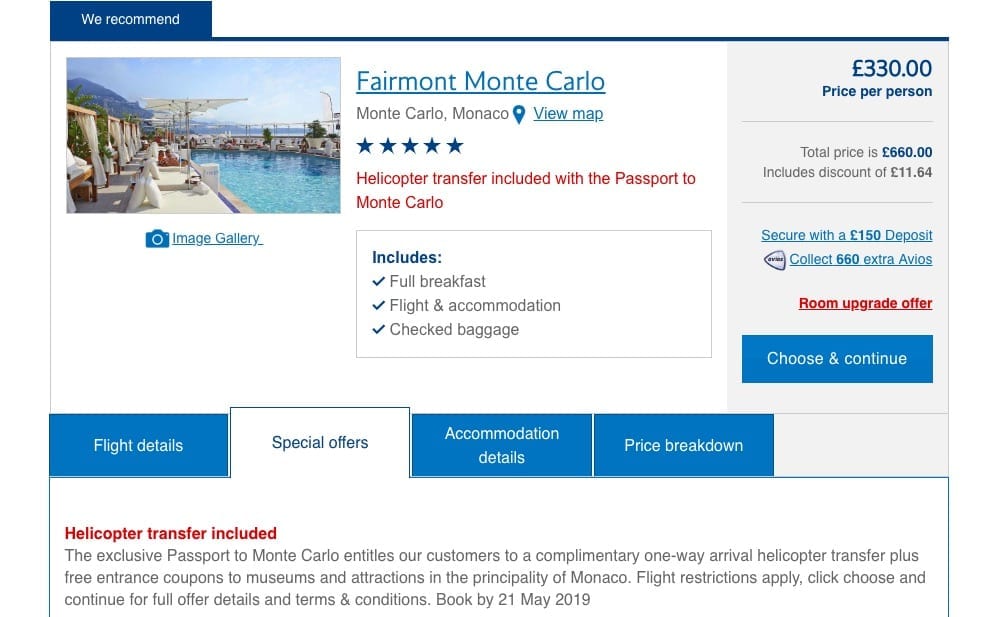Screen dimensions: 1001x617
Task: Click the map pin icon near Monaco
Action: pos(519,115)
